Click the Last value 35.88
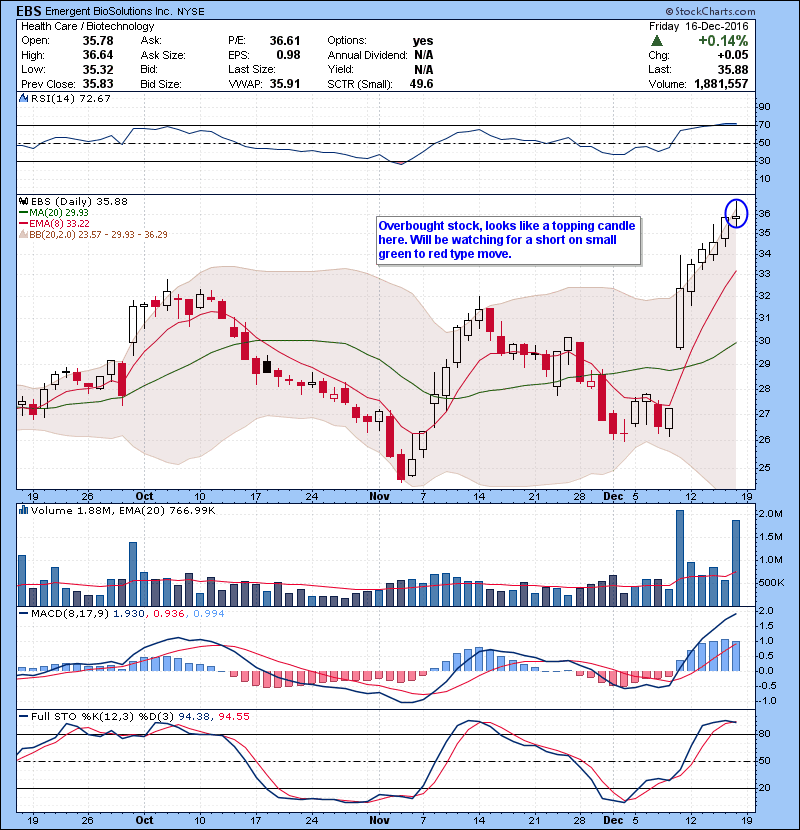This screenshot has width=800, height=830. (733, 69)
